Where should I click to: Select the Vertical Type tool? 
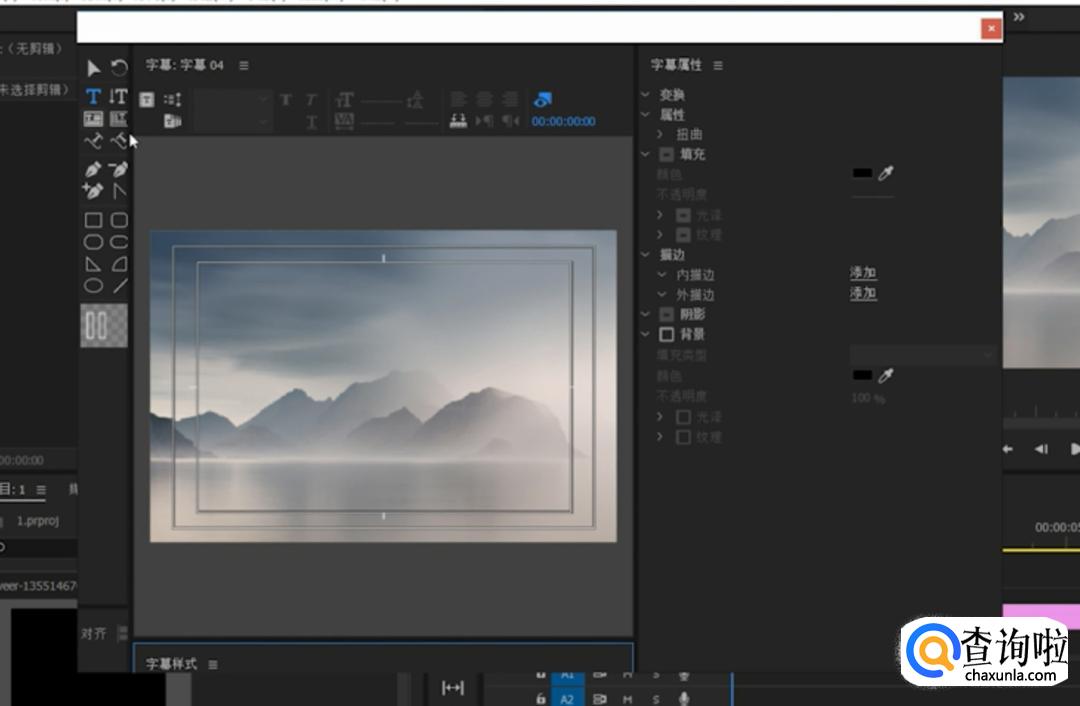[118, 96]
